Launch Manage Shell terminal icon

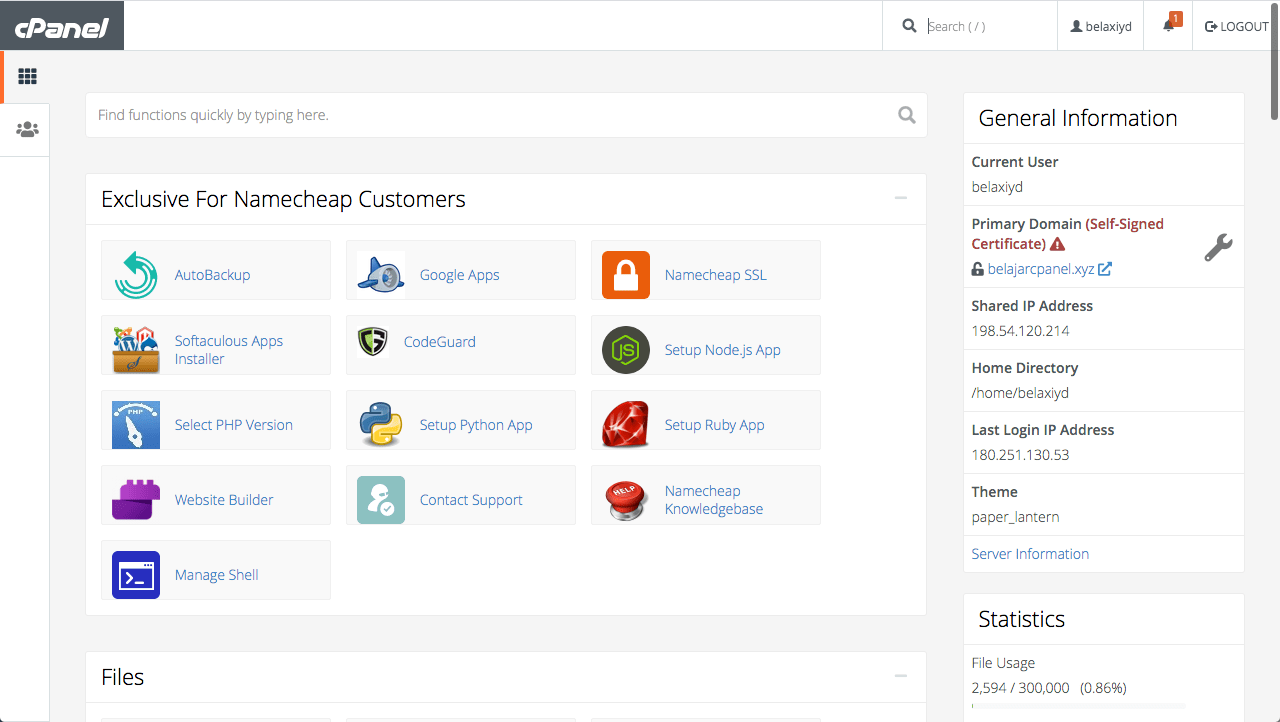(136, 574)
